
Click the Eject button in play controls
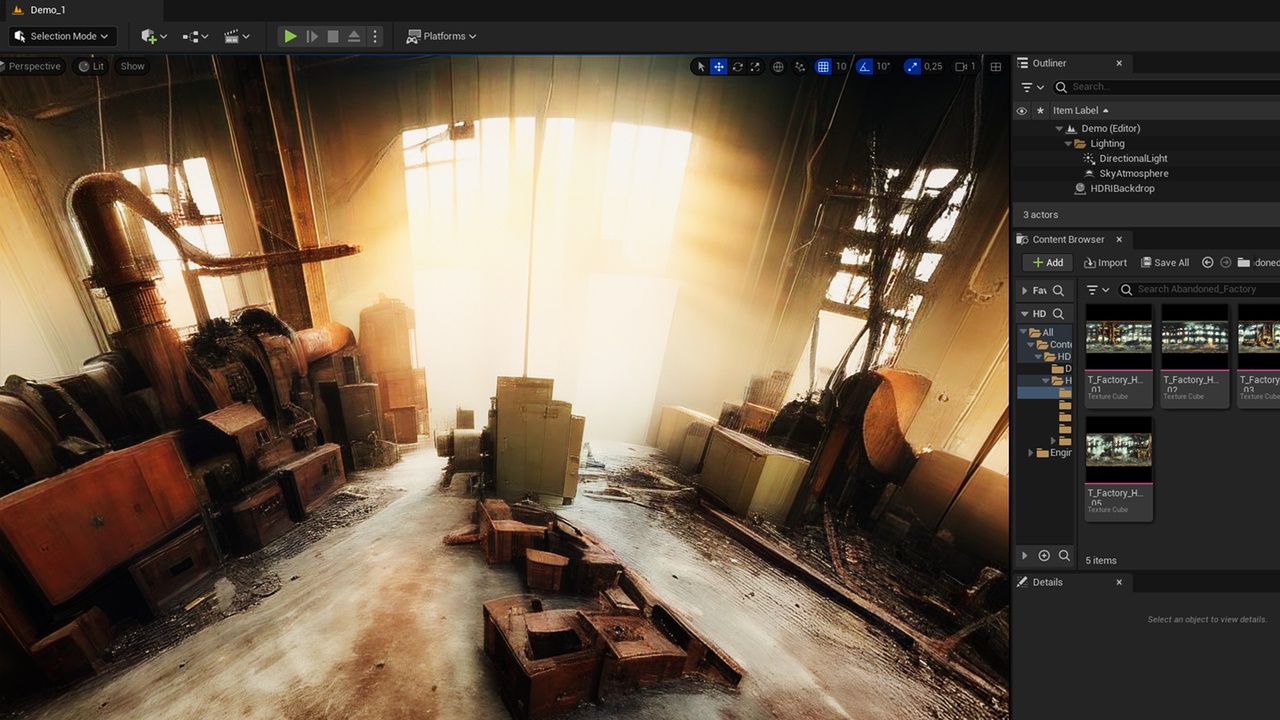(354, 36)
